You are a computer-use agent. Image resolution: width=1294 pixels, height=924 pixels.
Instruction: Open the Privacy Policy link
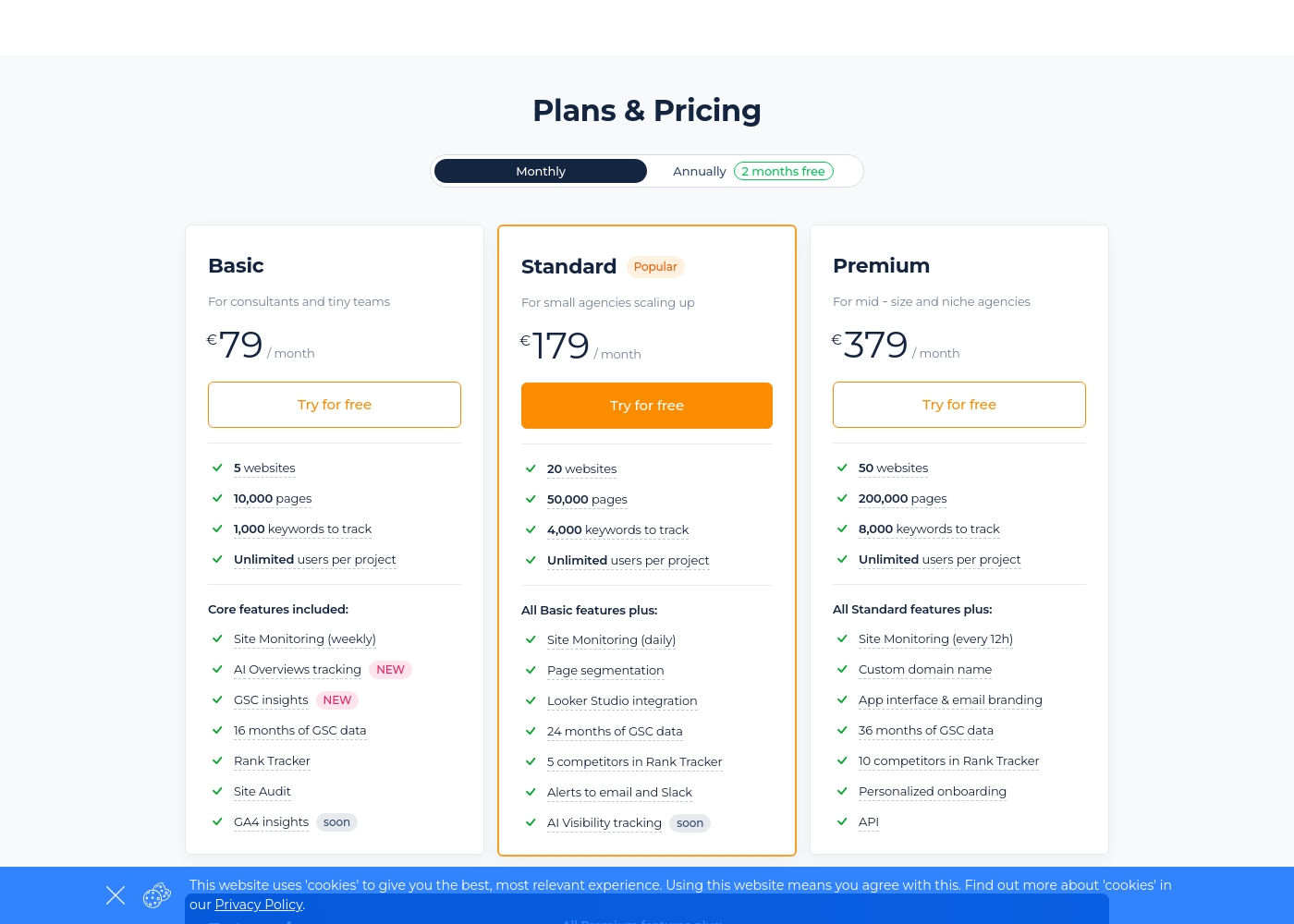coord(259,905)
